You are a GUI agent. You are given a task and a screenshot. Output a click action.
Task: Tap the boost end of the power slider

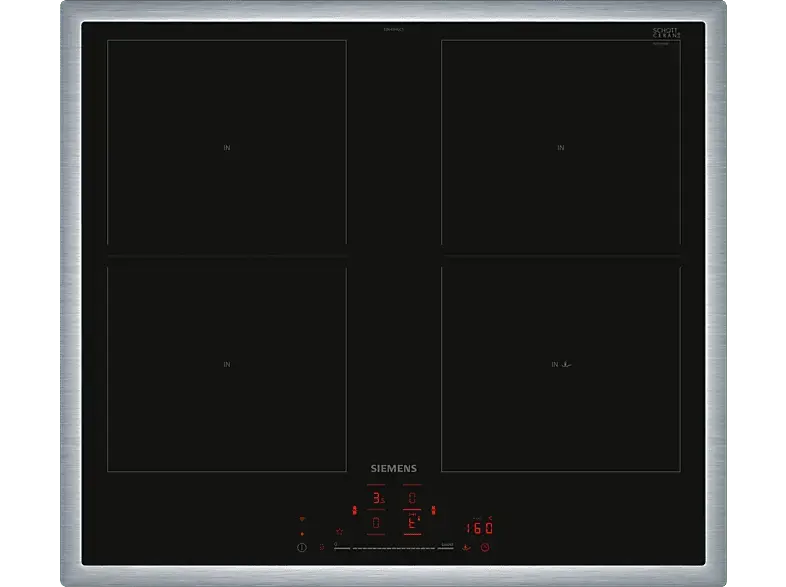click(x=446, y=547)
